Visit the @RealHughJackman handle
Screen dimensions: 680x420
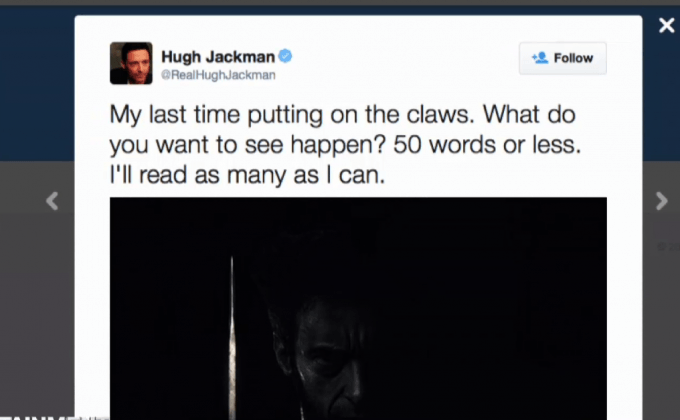(218, 75)
